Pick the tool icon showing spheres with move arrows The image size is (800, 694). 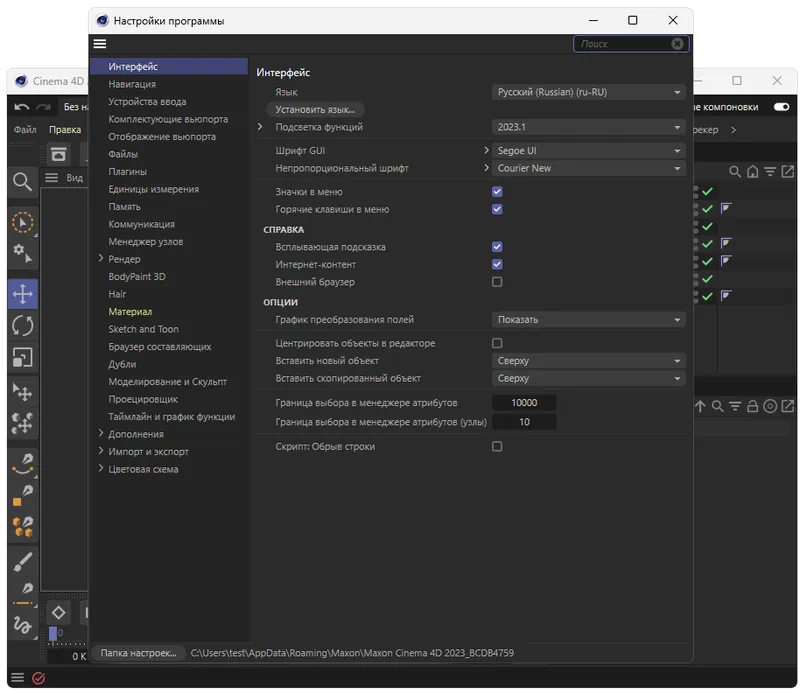click(22, 423)
